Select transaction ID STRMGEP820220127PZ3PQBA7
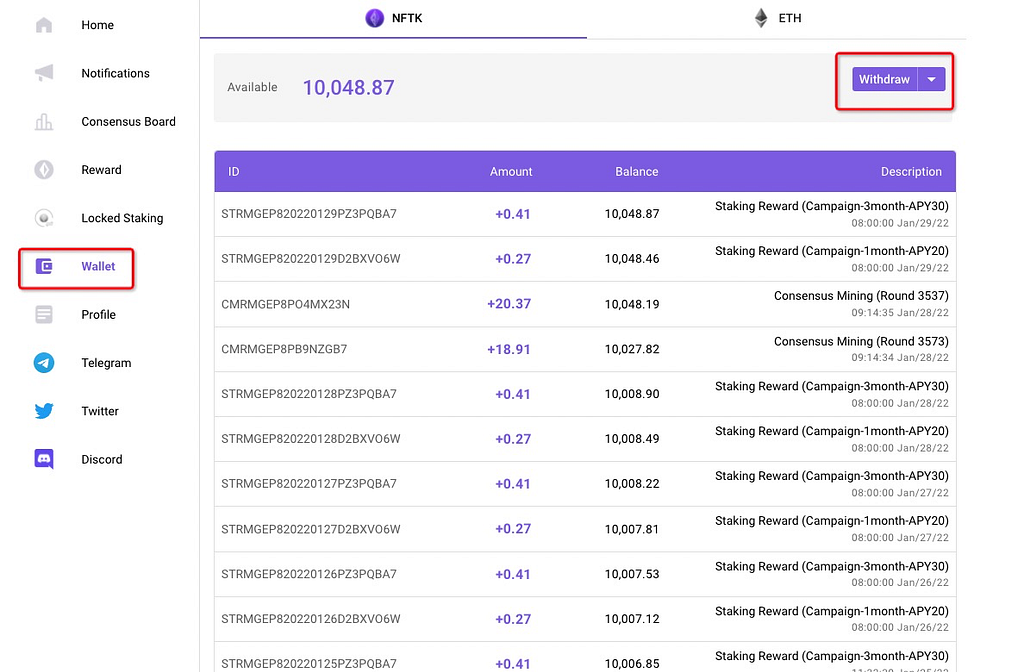 tap(309, 484)
